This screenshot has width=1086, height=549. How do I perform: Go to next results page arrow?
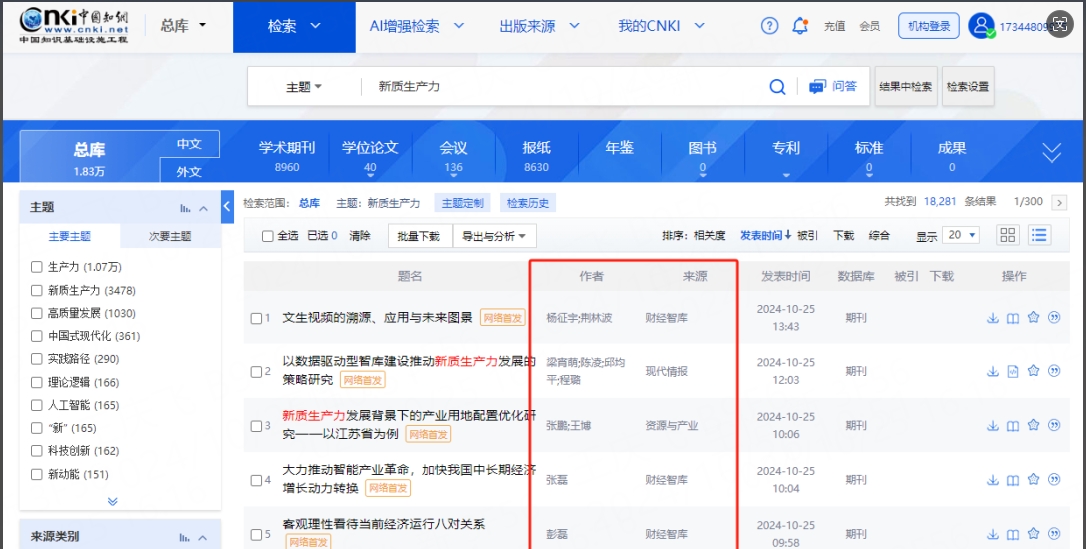click(x=1058, y=202)
